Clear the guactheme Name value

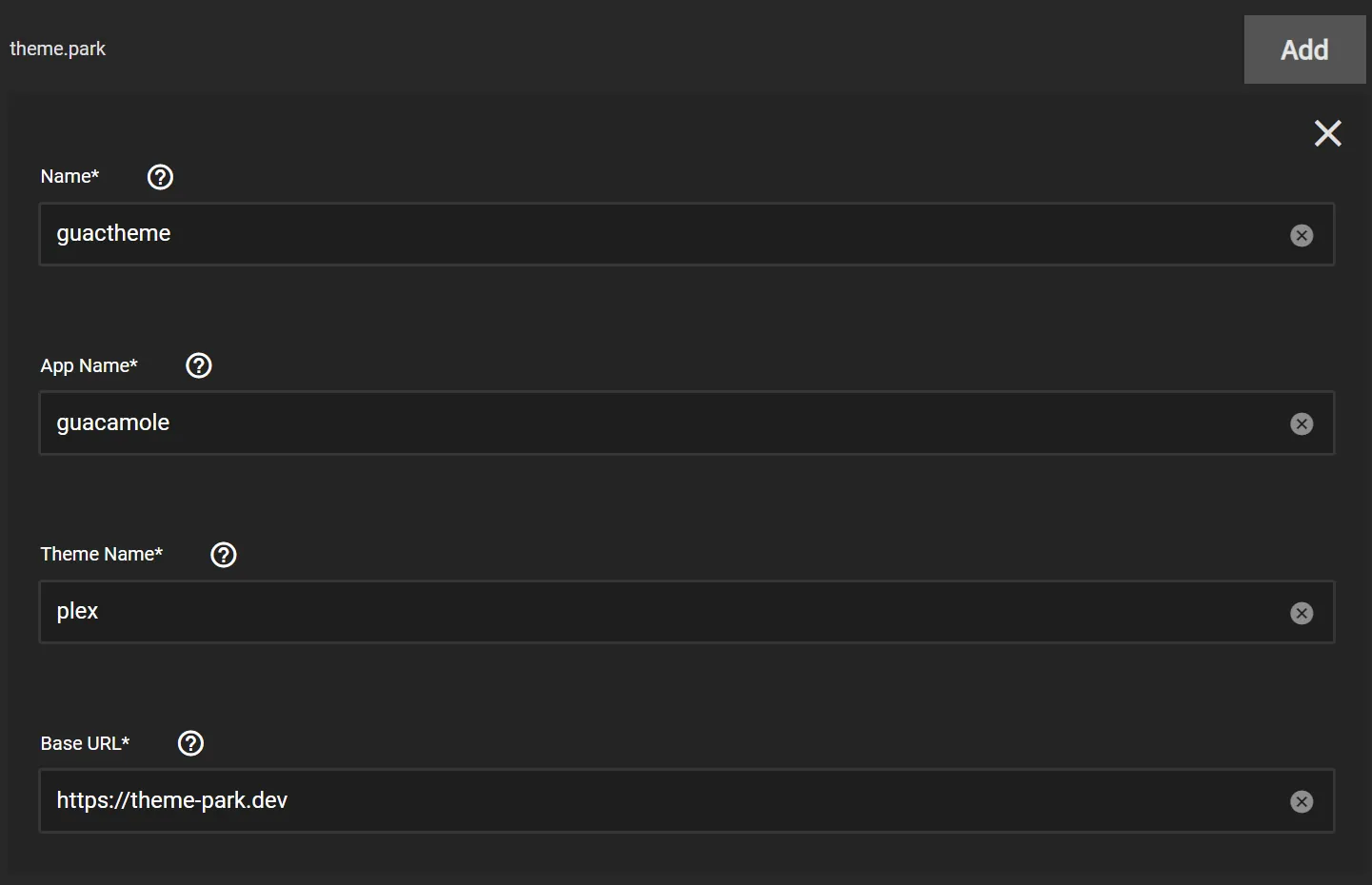(x=1302, y=235)
